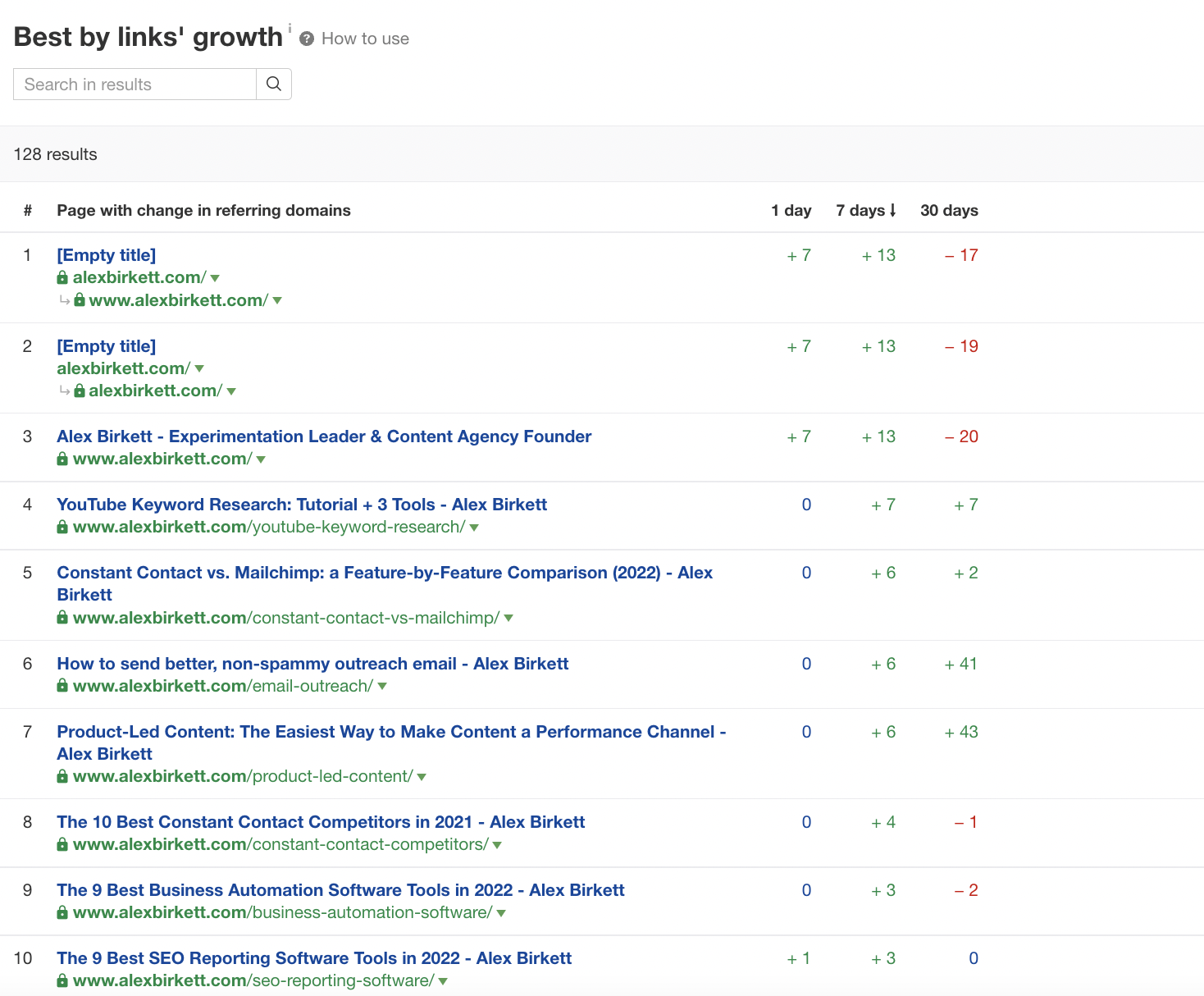Viewport: 1204px width, 996px height.
Task: Expand dropdown next to business-automation-software URL
Action: [x=501, y=913]
